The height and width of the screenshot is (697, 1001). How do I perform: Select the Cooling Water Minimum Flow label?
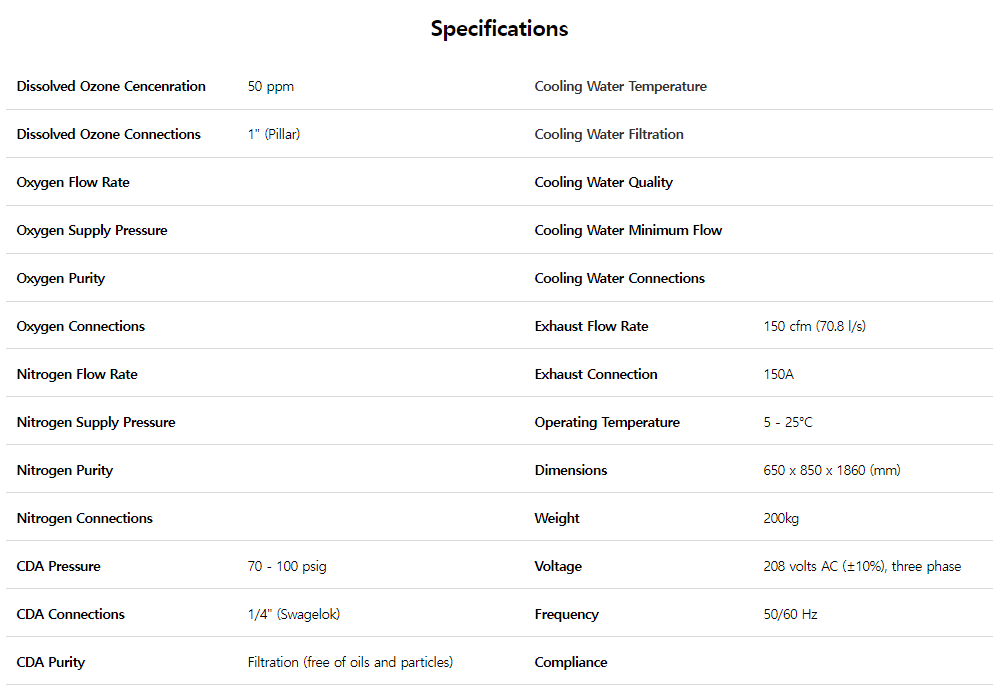[x=628, y=231]
